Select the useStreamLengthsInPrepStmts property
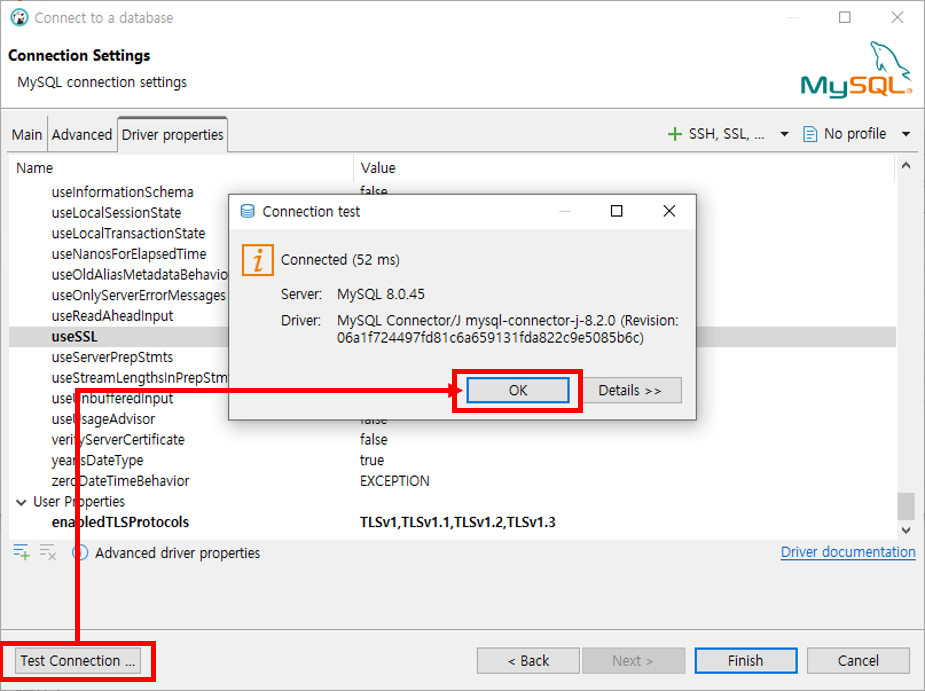The height and width of the screenshot is (691, 925). pos(140,378)
